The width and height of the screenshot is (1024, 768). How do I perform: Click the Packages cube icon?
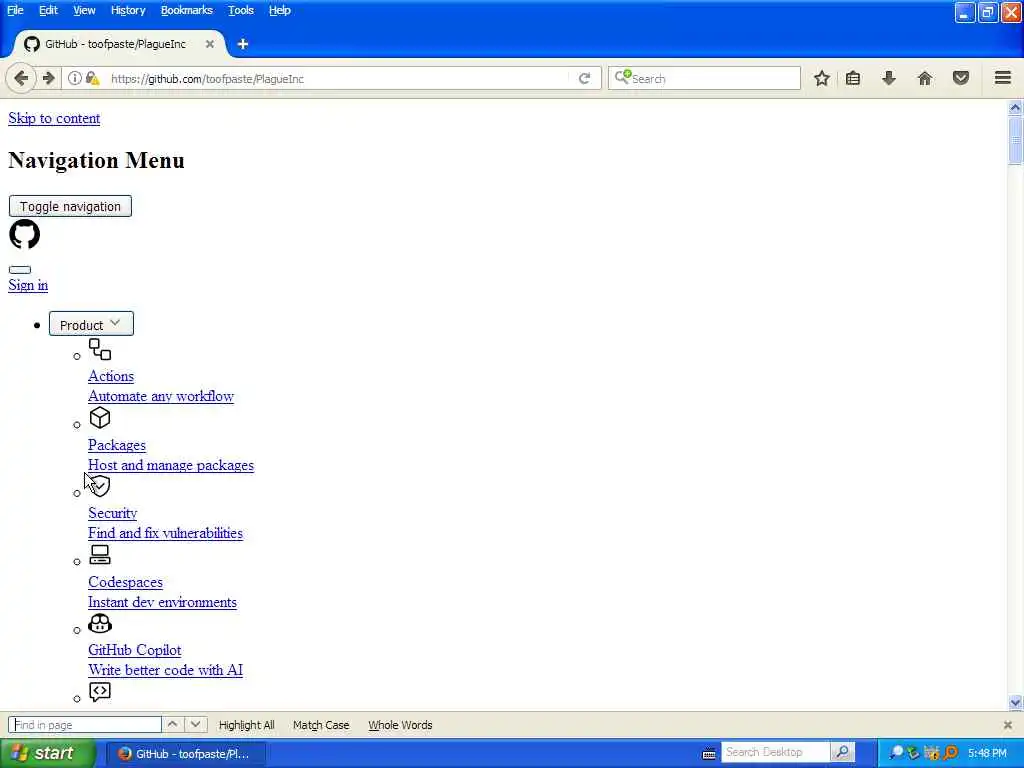(100, 418)
